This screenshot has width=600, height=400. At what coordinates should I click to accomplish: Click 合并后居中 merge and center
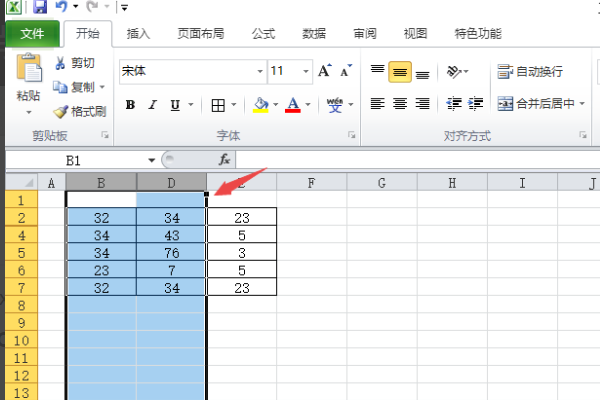(x=536, y=103)
